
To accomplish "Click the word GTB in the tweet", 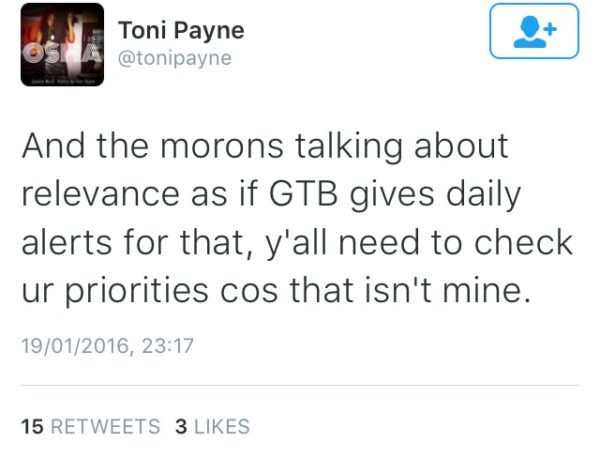I will pos(303,194).
